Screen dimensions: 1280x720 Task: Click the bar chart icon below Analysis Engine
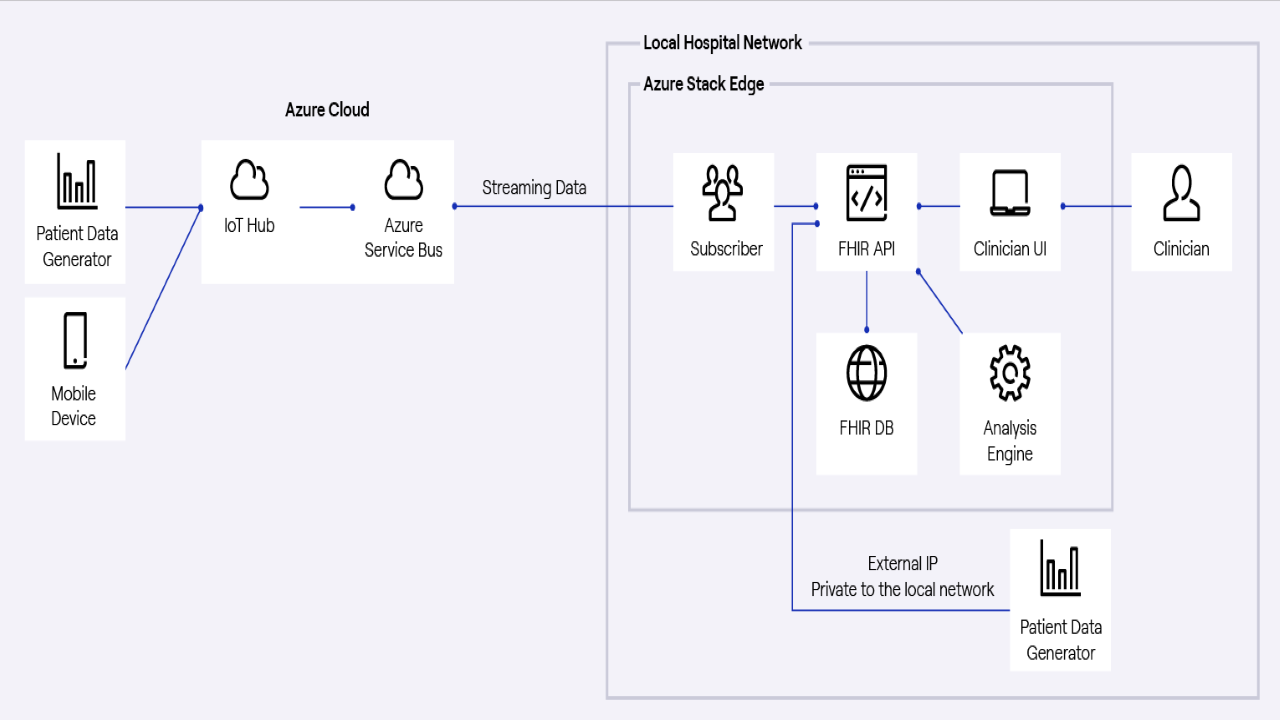point(1060,568)
